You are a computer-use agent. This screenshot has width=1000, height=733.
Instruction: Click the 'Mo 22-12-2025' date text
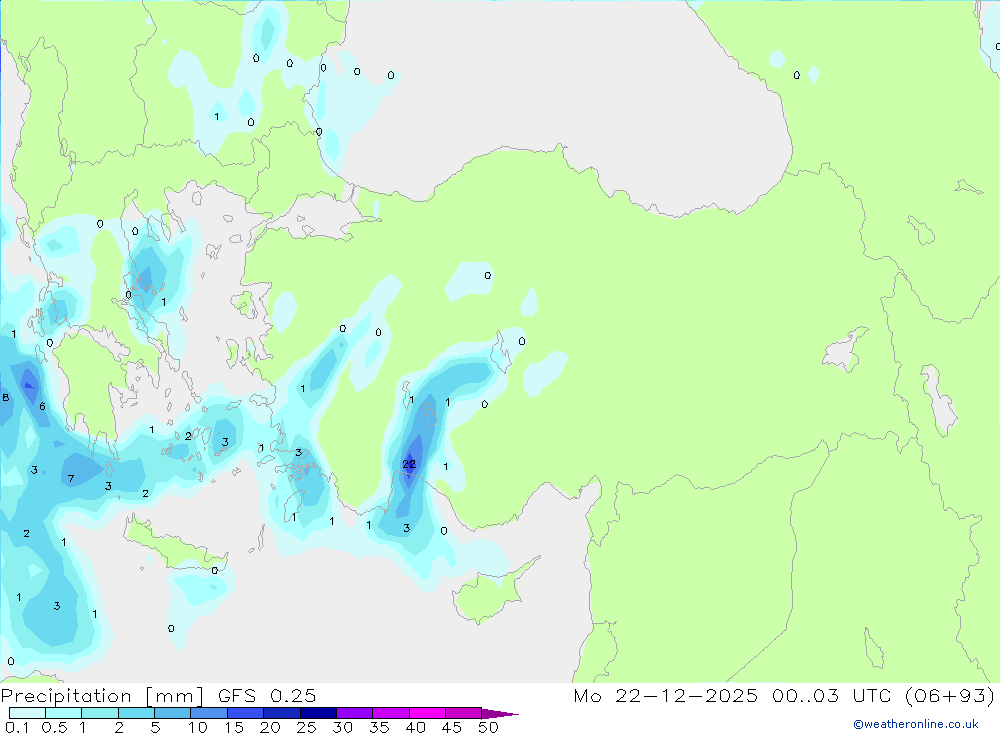pyautogui.click(x=666, y=695)
